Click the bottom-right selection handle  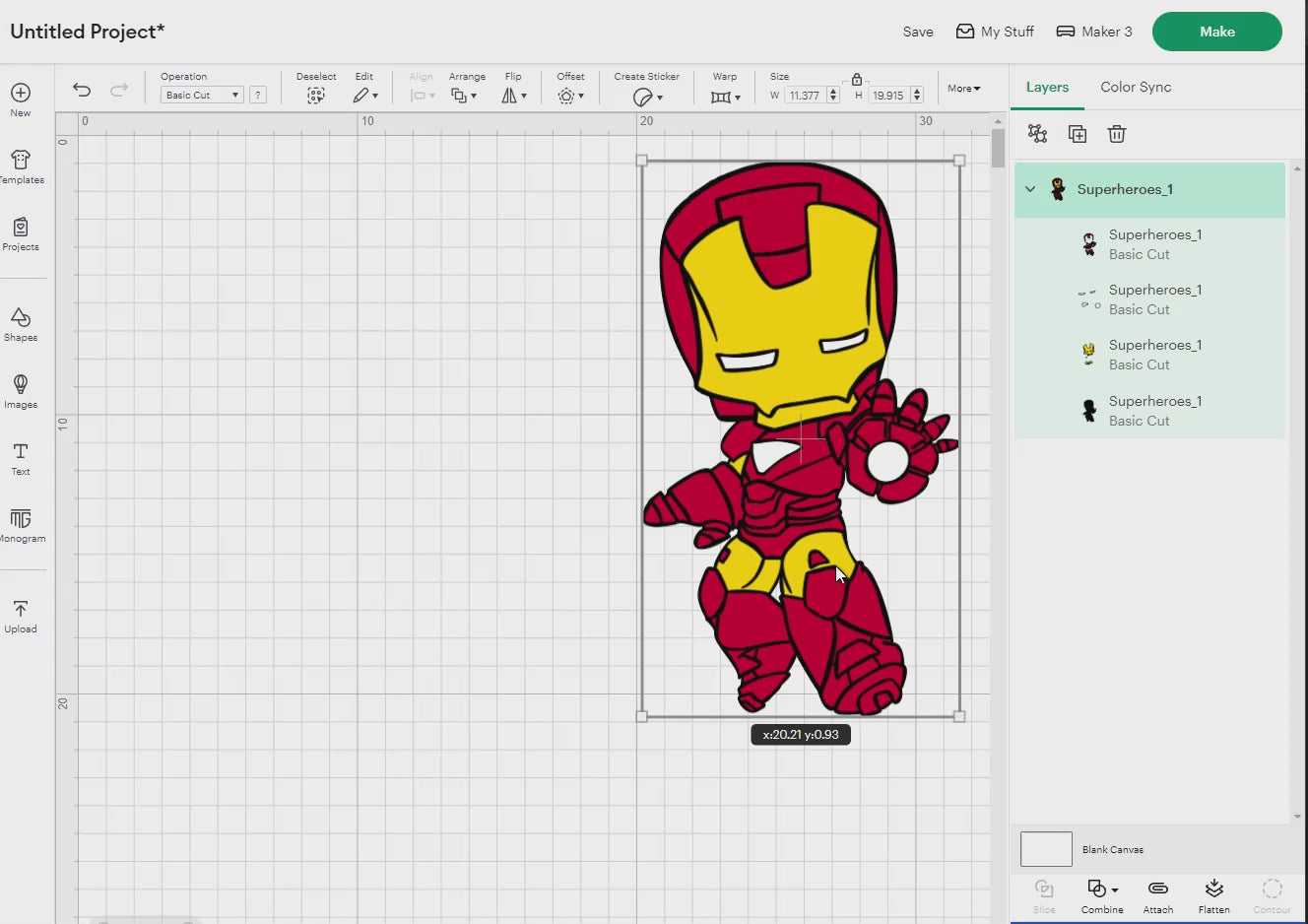[959, 717]
